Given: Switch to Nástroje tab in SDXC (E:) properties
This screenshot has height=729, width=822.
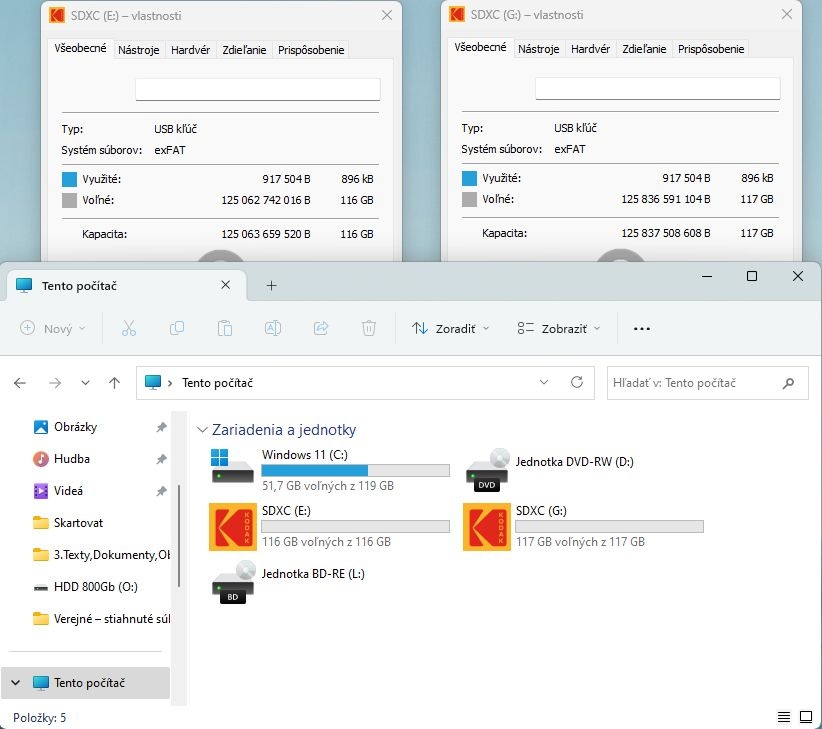Looking at the screenshot, I should (138, 49).
